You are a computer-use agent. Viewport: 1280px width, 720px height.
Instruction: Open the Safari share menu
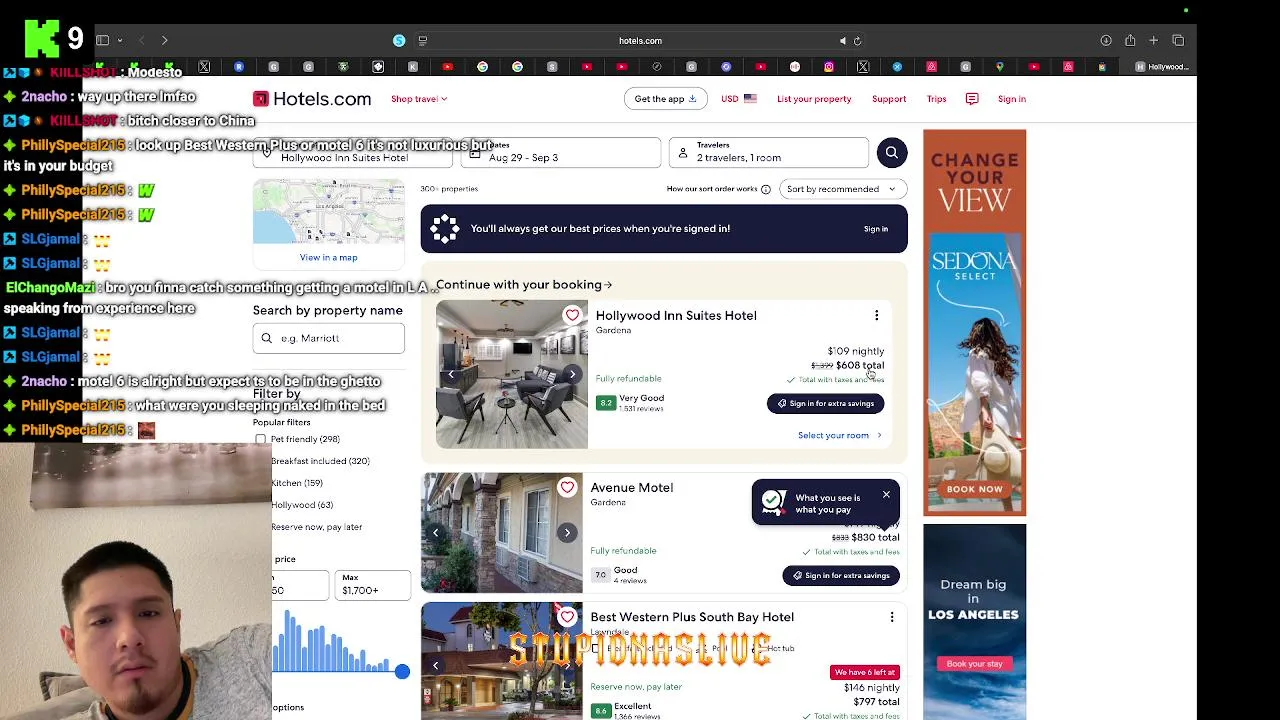click(1130, 41)
